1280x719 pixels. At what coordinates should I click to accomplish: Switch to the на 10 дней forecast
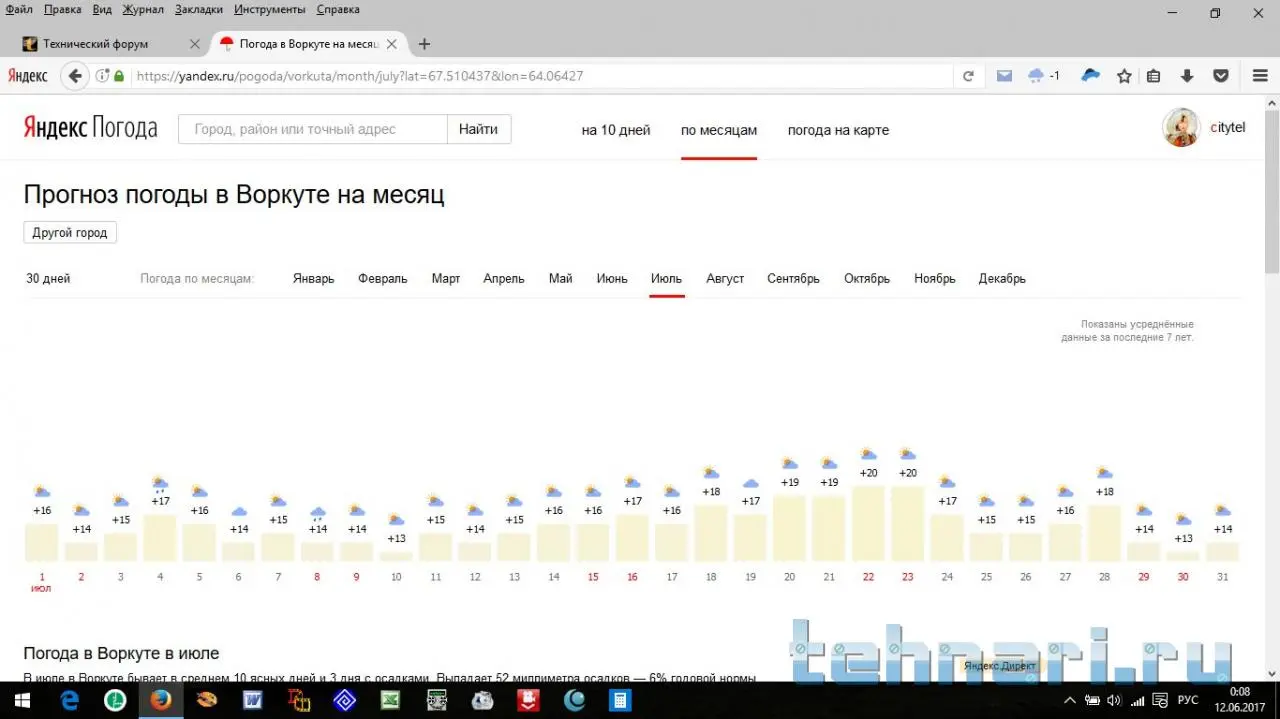click(616, 130)
